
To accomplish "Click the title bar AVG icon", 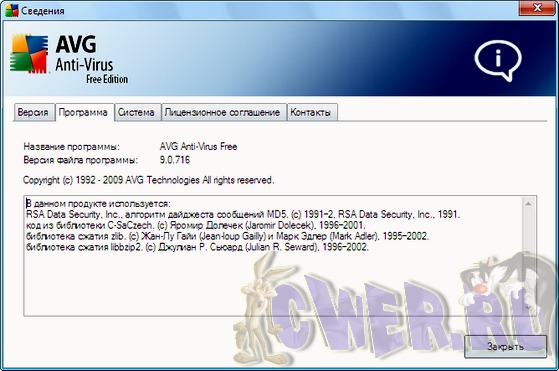I will [x=12, y=10].
